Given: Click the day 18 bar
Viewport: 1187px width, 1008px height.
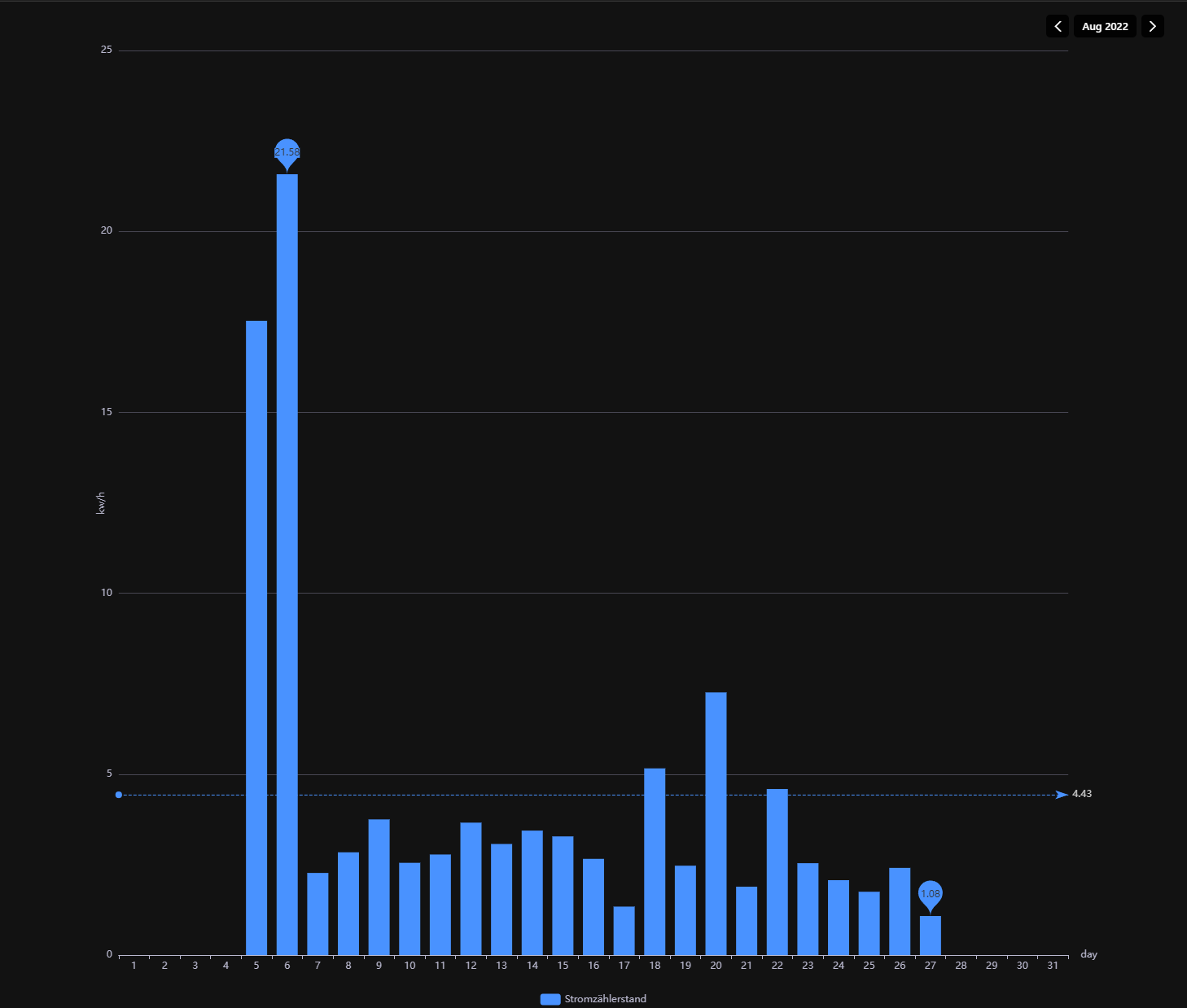Looking at the screenshot, I should pos(655,861).
